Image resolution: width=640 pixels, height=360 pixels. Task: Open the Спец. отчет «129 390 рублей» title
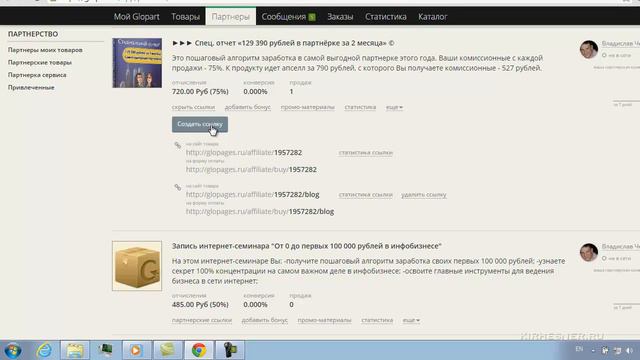click(x=283, y=43)
